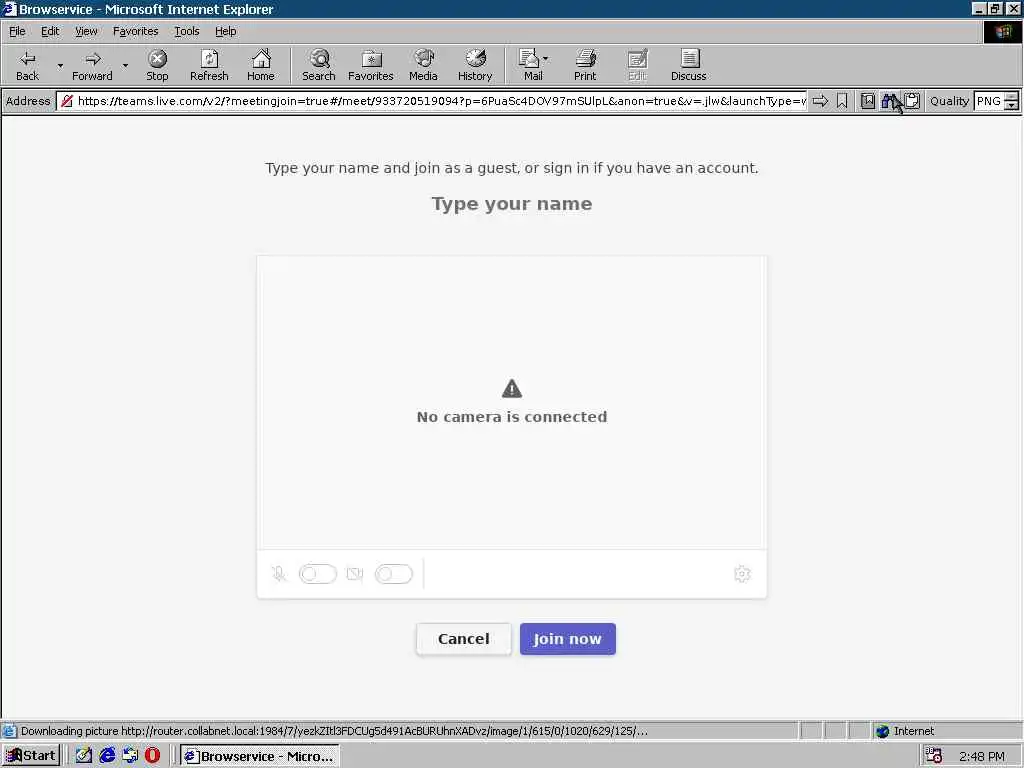Image resolution: width=1024 pixels, height=768 pixels.
Task: Click the binoculars find icon
Action: (x=889, y=101)
